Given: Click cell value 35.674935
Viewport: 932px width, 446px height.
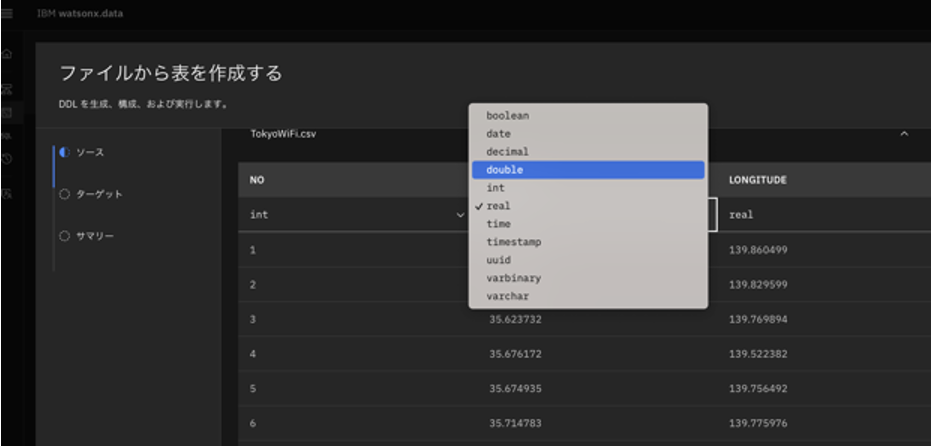Looking at the screenshot, I should click(x=515, y=389).
